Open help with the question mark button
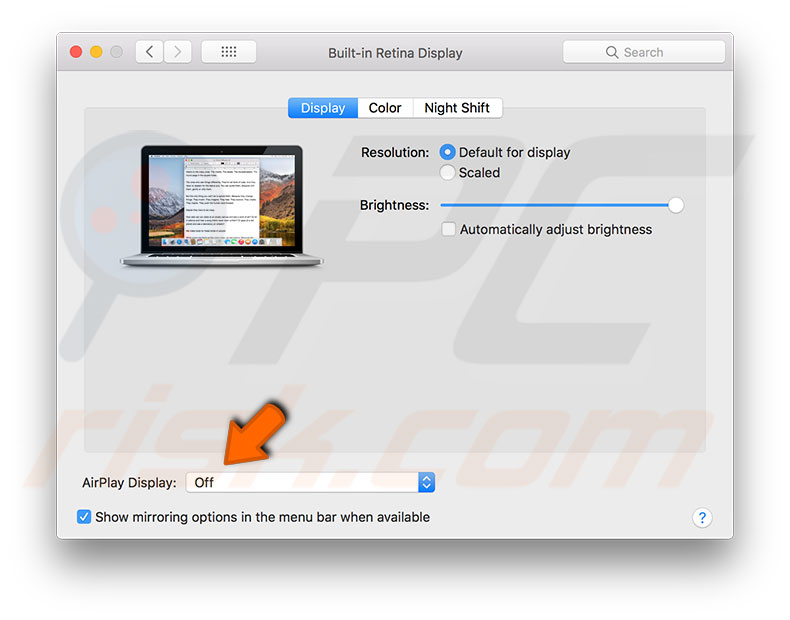 coord(702,517)
